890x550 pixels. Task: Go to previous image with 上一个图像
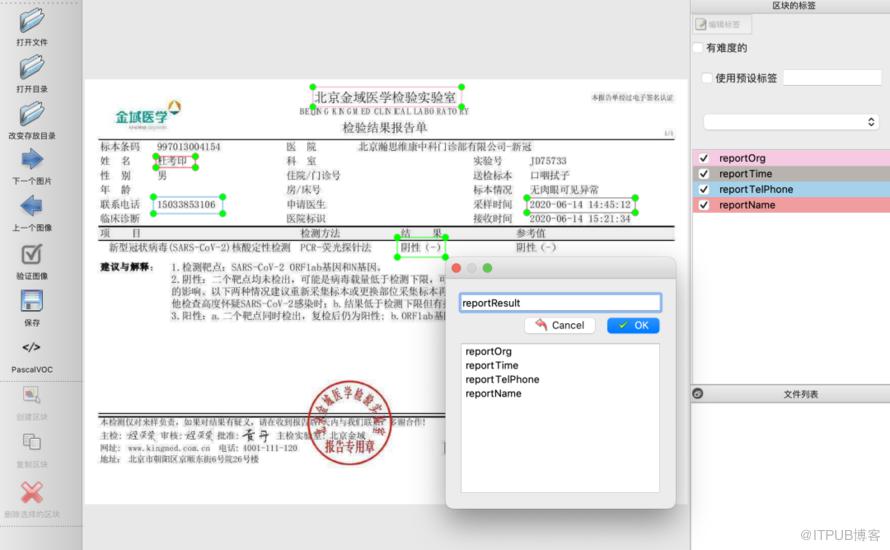[32, 206]
